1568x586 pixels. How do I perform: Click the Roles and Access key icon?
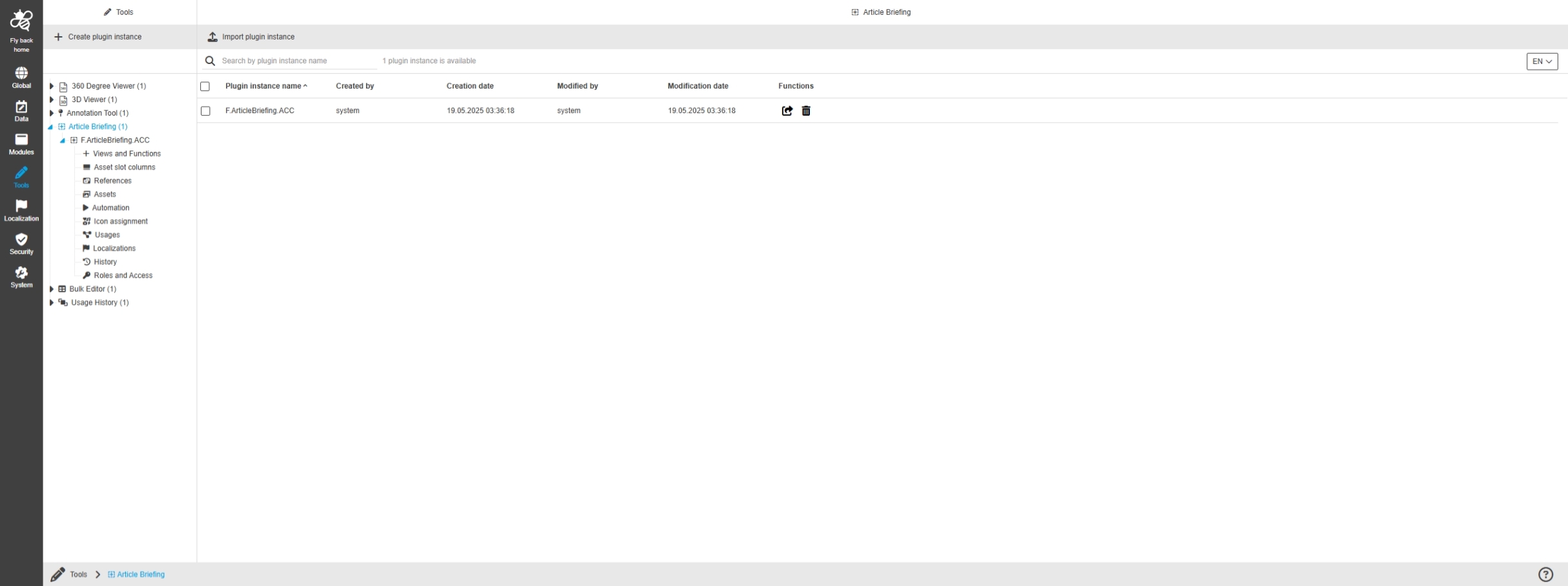pos(87,275)
